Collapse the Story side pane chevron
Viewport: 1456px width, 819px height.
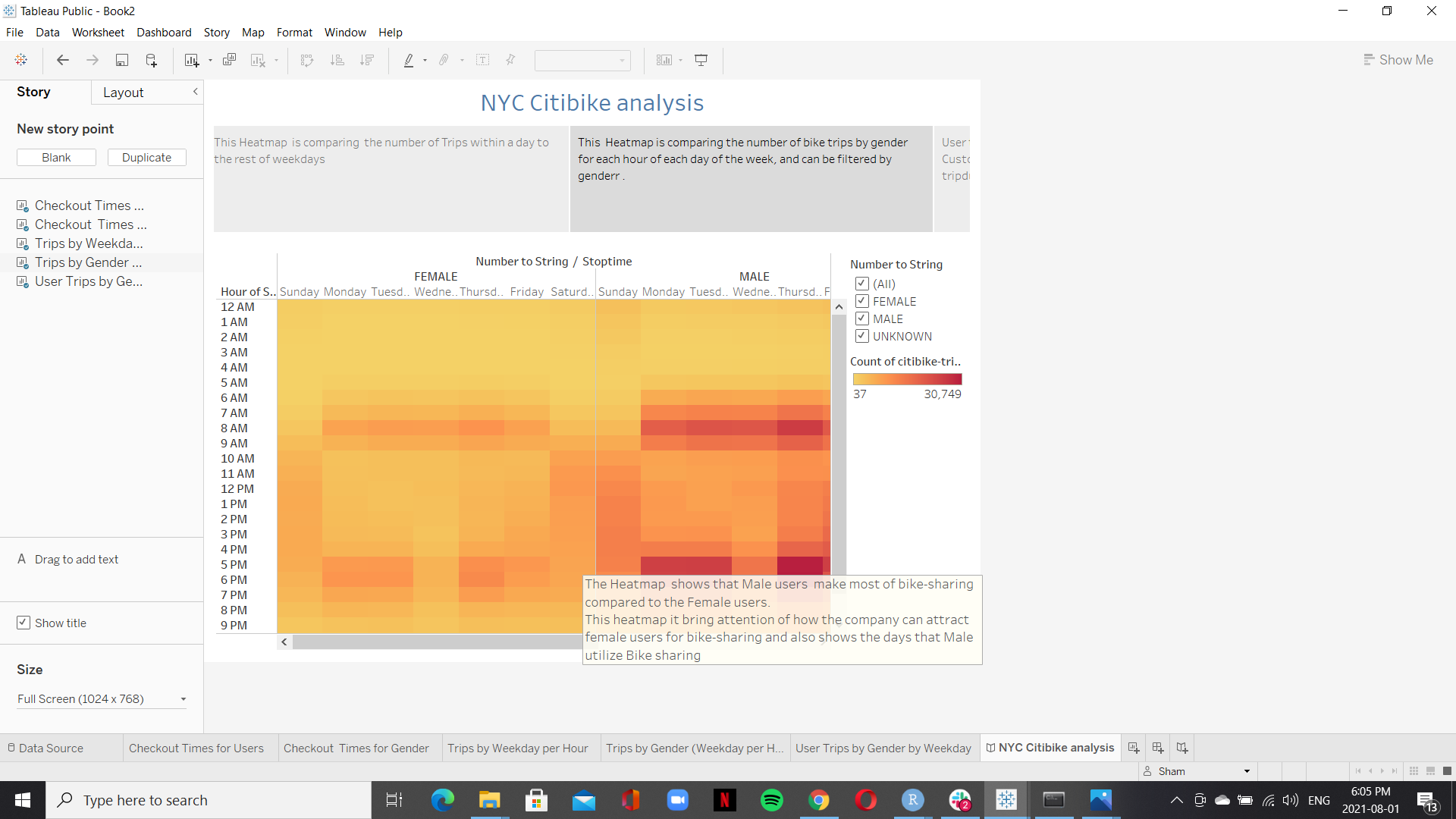(x=195, y=92)
